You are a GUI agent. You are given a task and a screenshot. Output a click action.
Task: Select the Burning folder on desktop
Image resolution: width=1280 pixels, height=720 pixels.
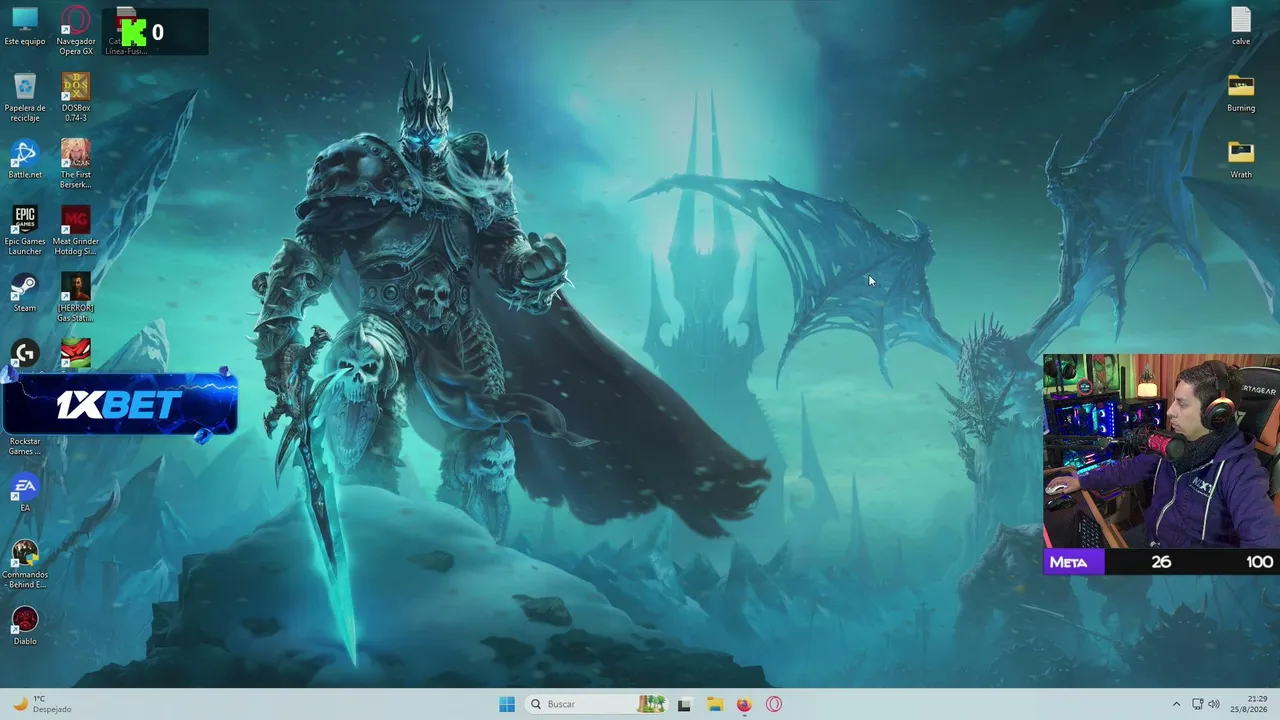(1241, 94)
